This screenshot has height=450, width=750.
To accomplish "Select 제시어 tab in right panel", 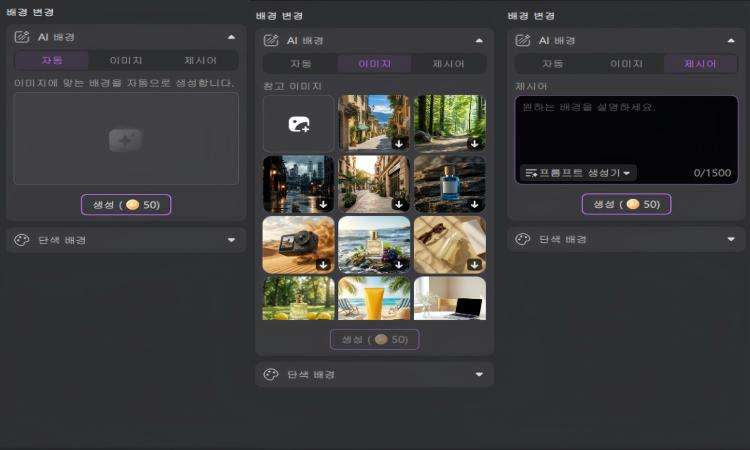I will click(700, 64).
